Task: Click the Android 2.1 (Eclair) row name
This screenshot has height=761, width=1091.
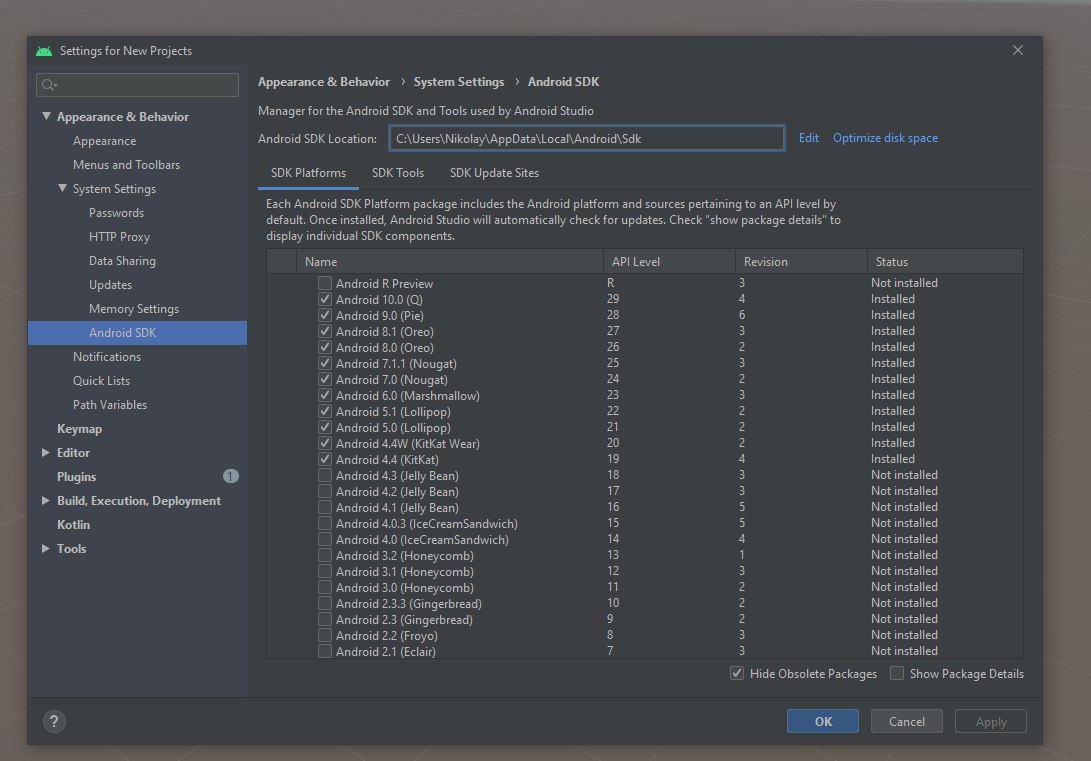Action: point(385,652)
